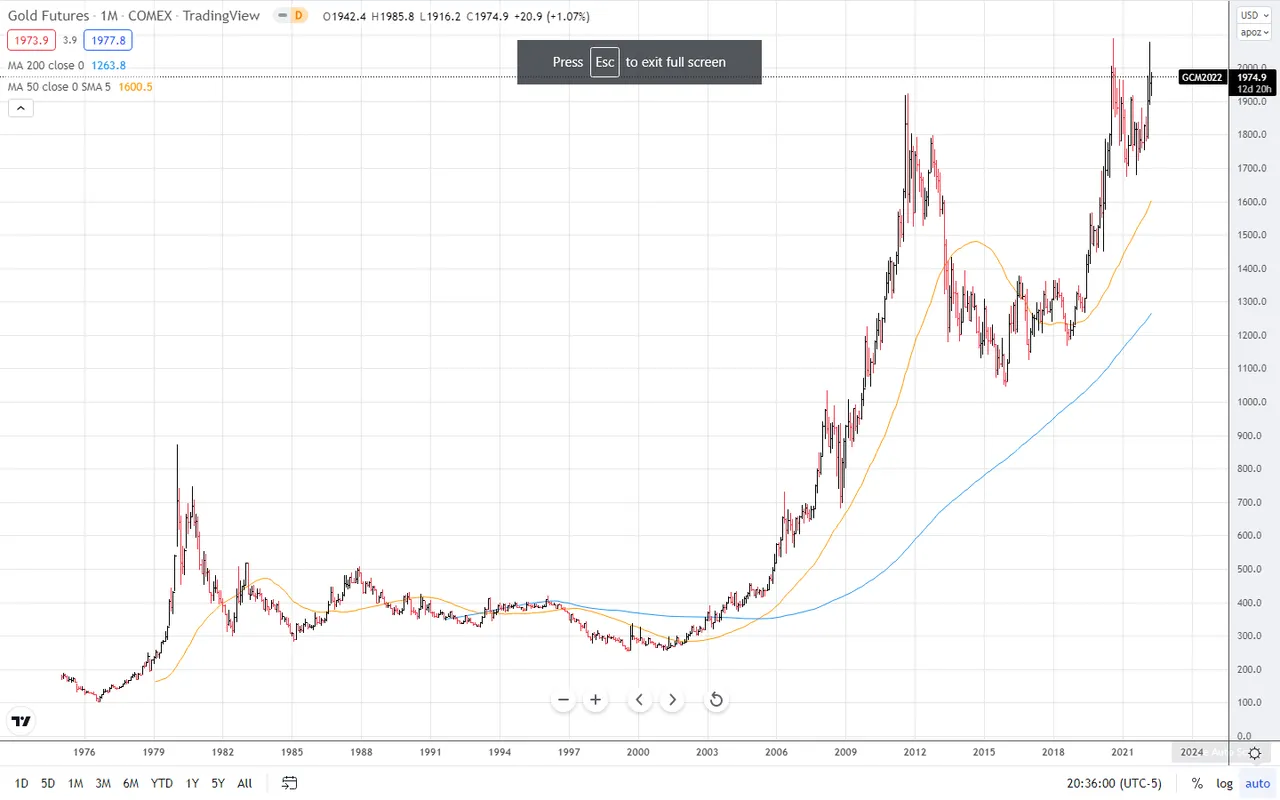Select the 3M time range

tap(103, 783)
